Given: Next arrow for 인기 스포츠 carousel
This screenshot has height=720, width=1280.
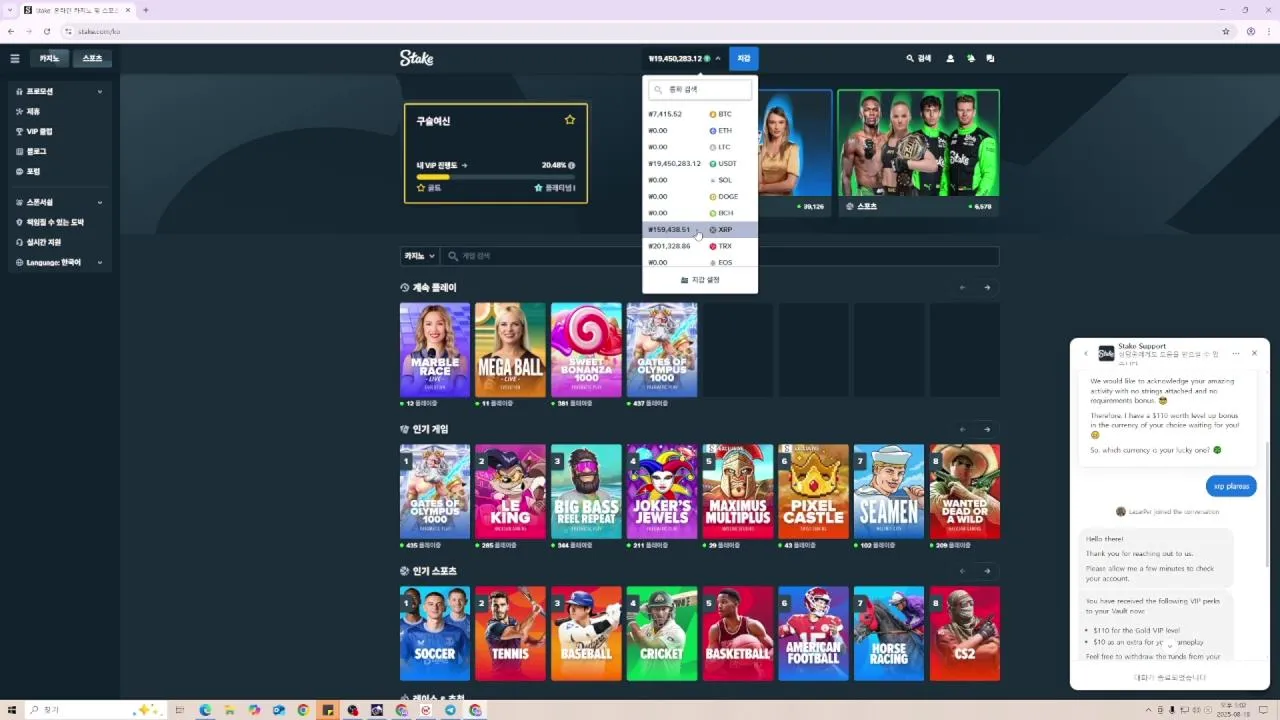Looking at the screenshot, I should click(x=987, y=571).
